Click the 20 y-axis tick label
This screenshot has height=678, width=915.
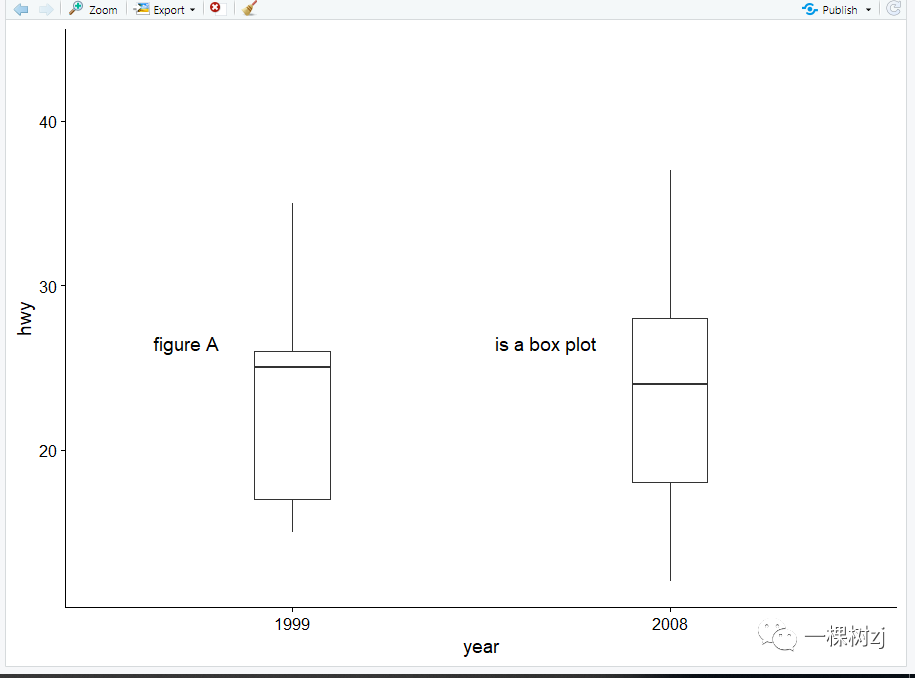click(48, 451)
